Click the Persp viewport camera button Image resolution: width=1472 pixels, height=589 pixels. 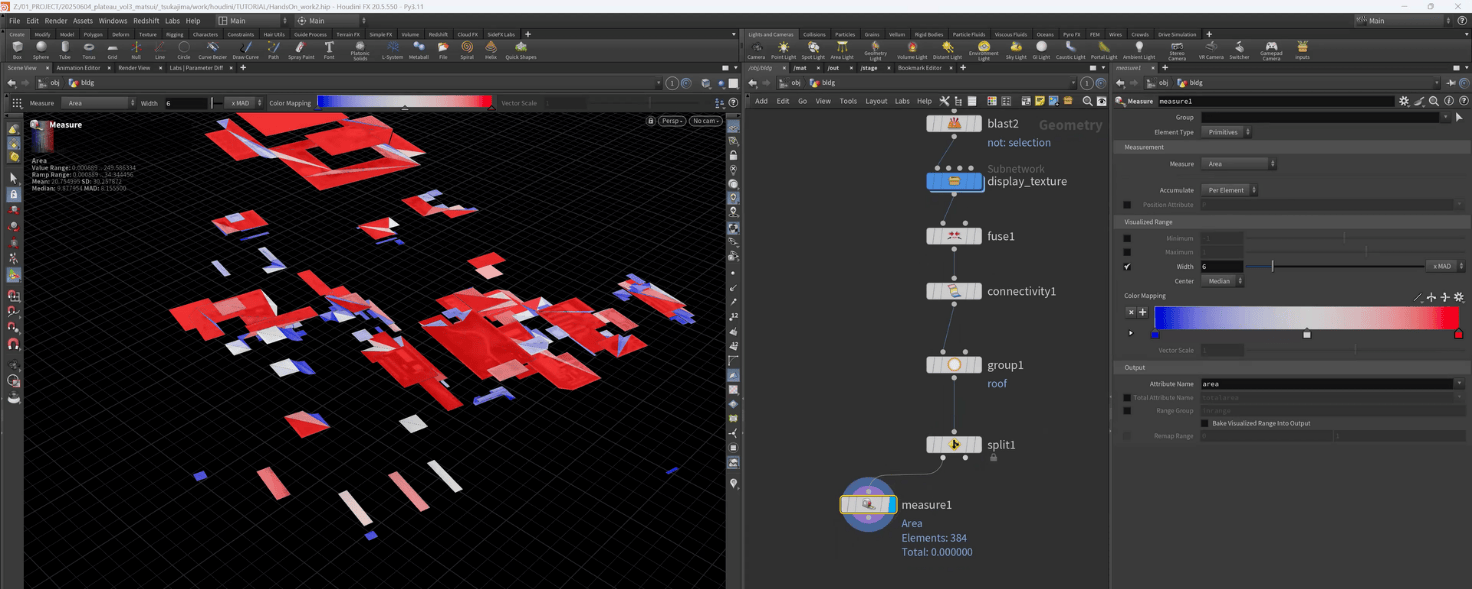[670, 121]
